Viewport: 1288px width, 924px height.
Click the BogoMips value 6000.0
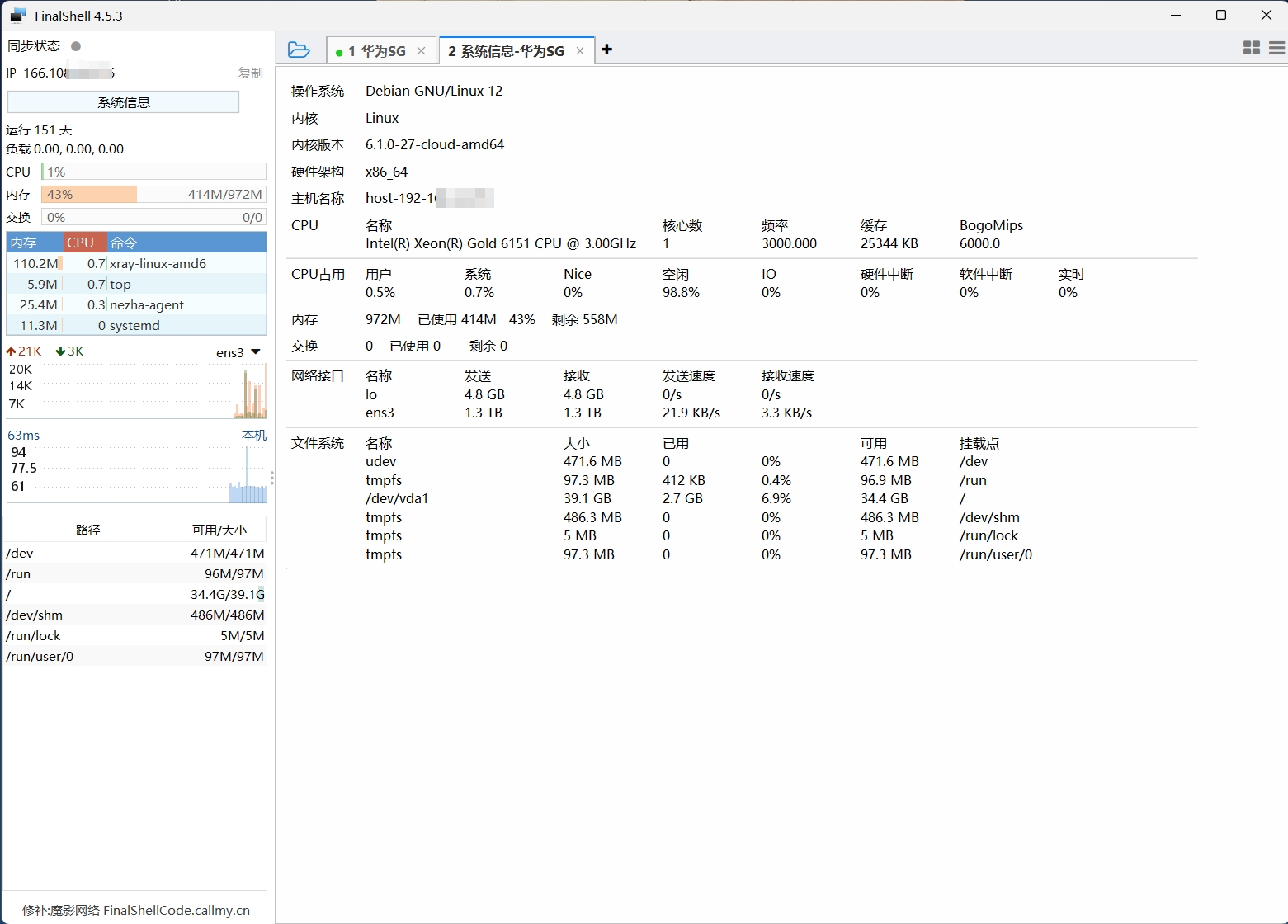(979, 243)
